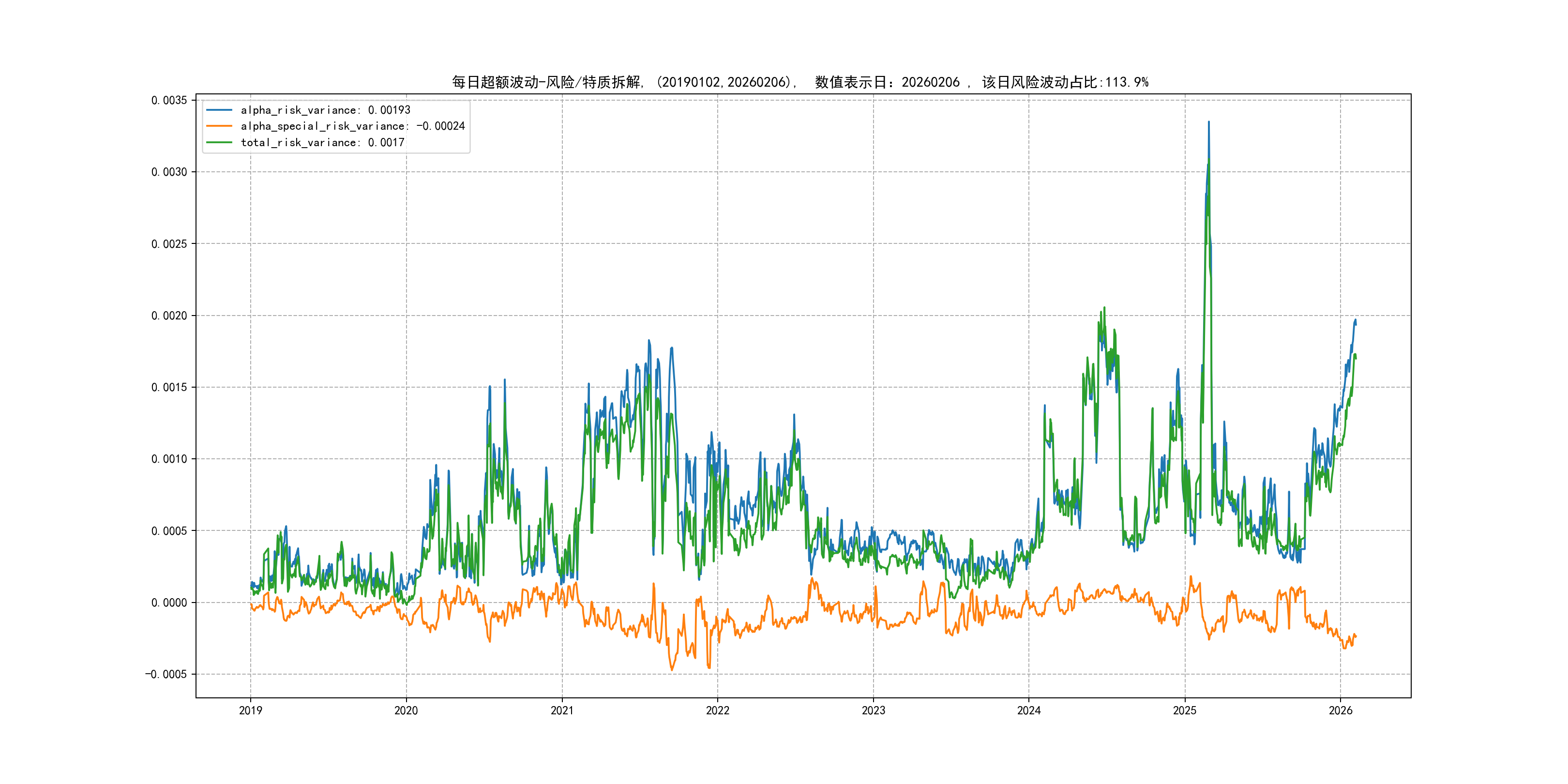Viewport: 1568px width, 784px height.
Task: Click the 2026 x-axis tick label
Action: [x=1341, y=710]
